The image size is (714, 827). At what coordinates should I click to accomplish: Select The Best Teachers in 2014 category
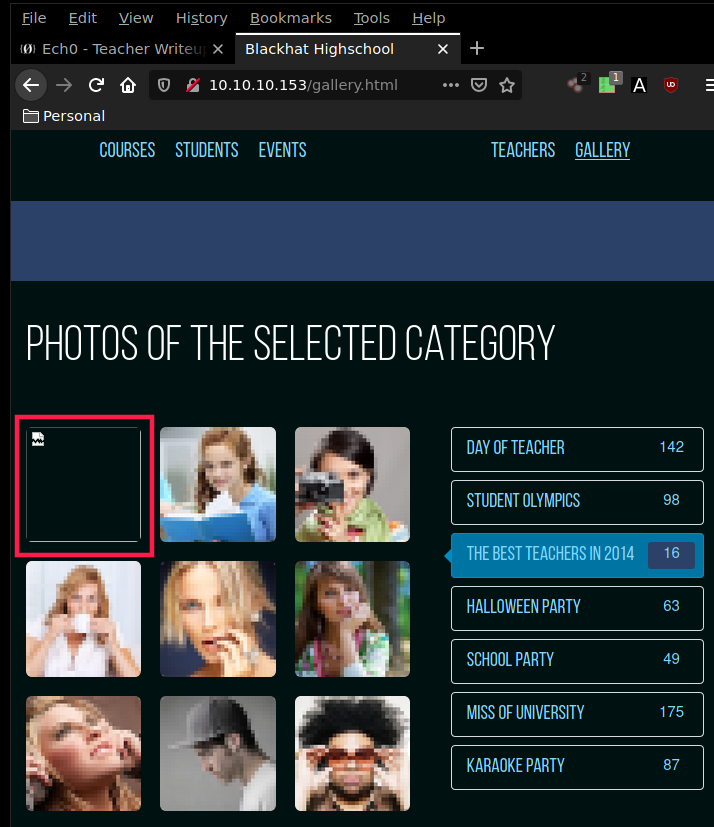577,555
